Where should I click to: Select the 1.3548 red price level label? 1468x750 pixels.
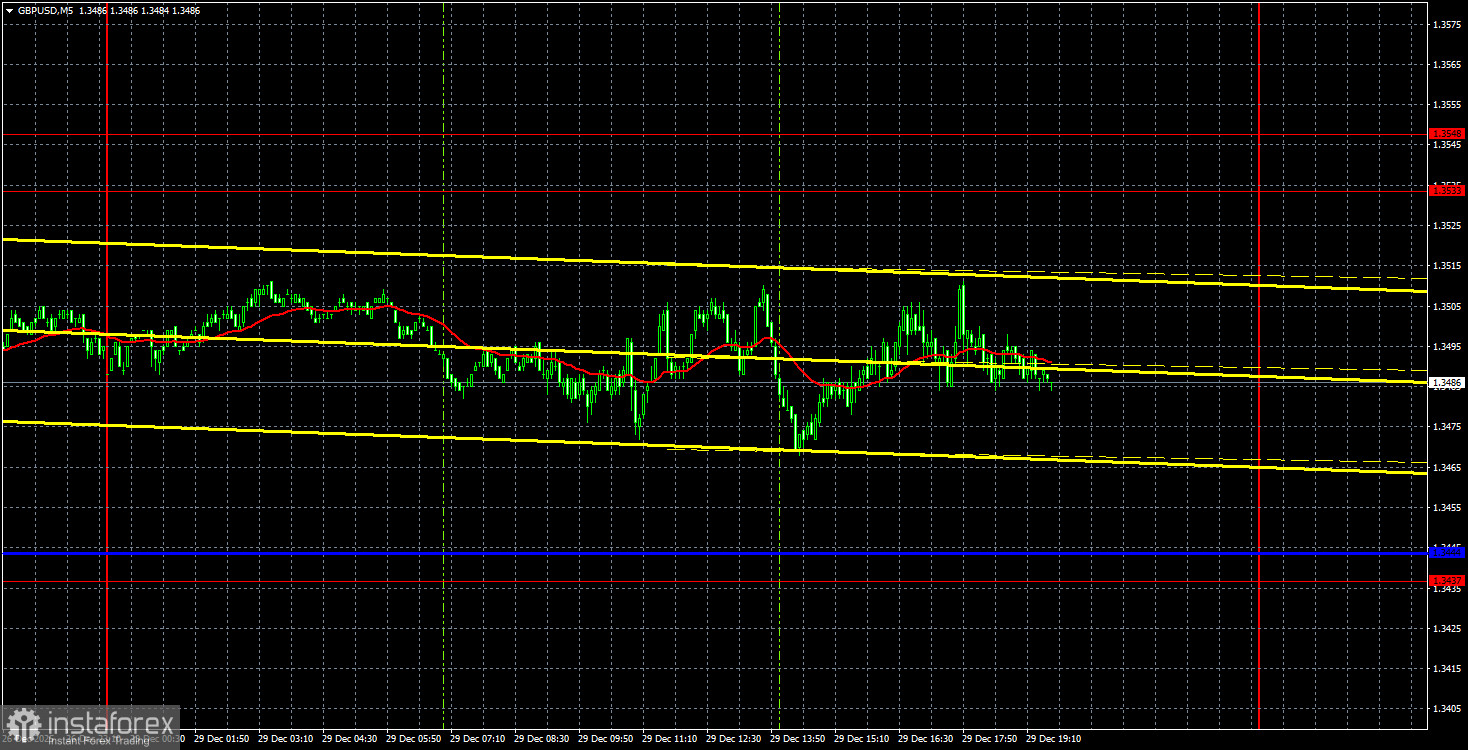pos(1446,133)
